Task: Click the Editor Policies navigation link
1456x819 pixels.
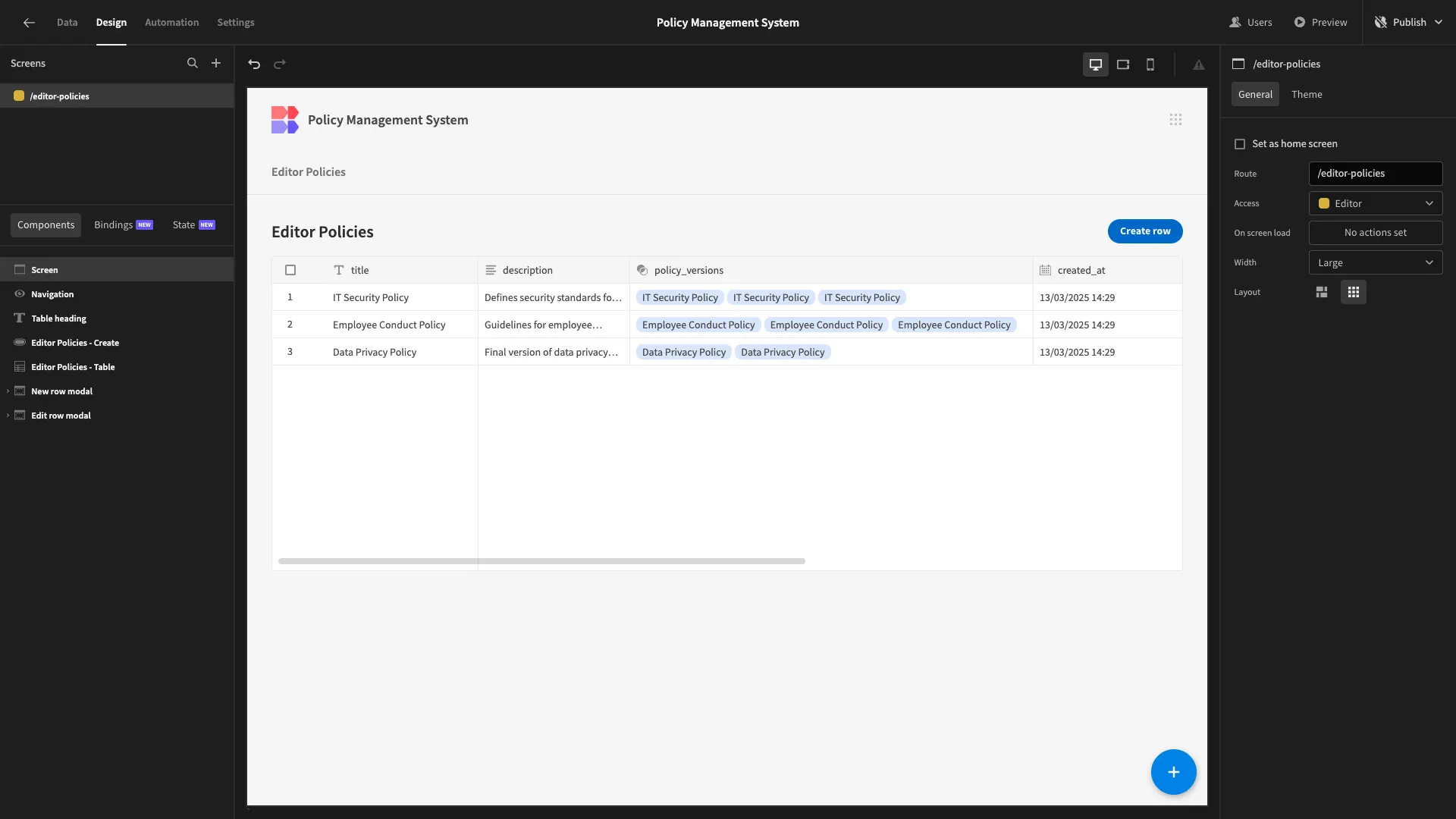Action: click(x=309, y=172)
